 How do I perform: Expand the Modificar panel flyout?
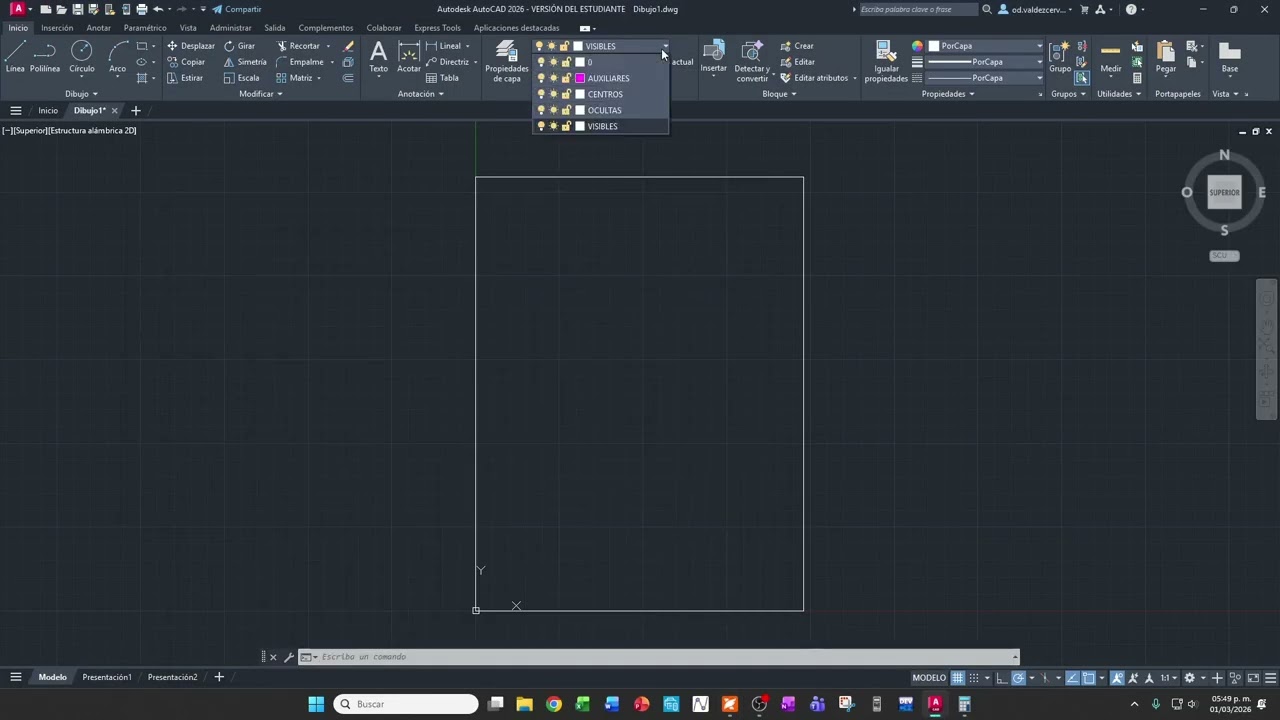pos(261,94)
